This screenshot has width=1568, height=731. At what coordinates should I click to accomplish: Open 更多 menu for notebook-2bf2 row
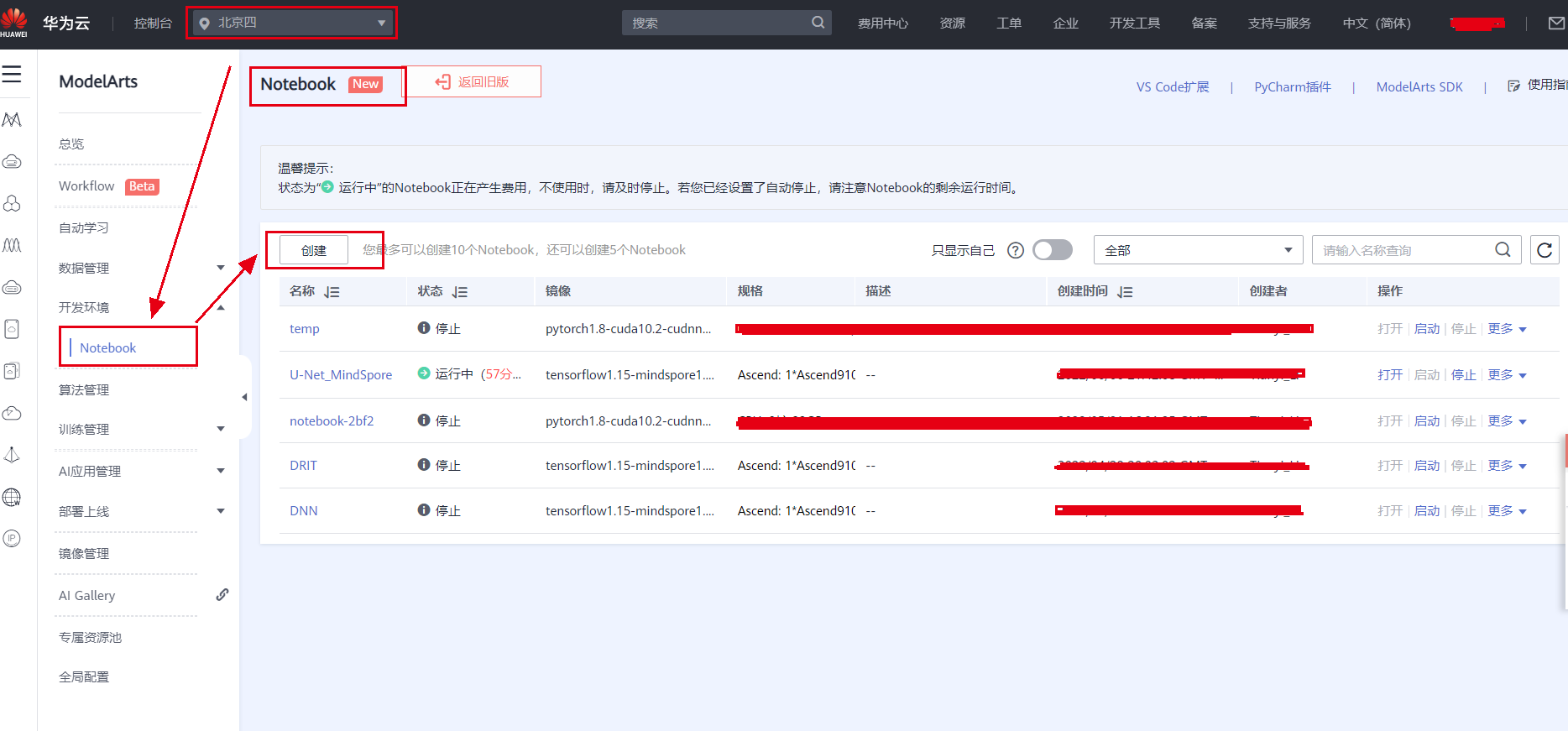coord(1507,421)
